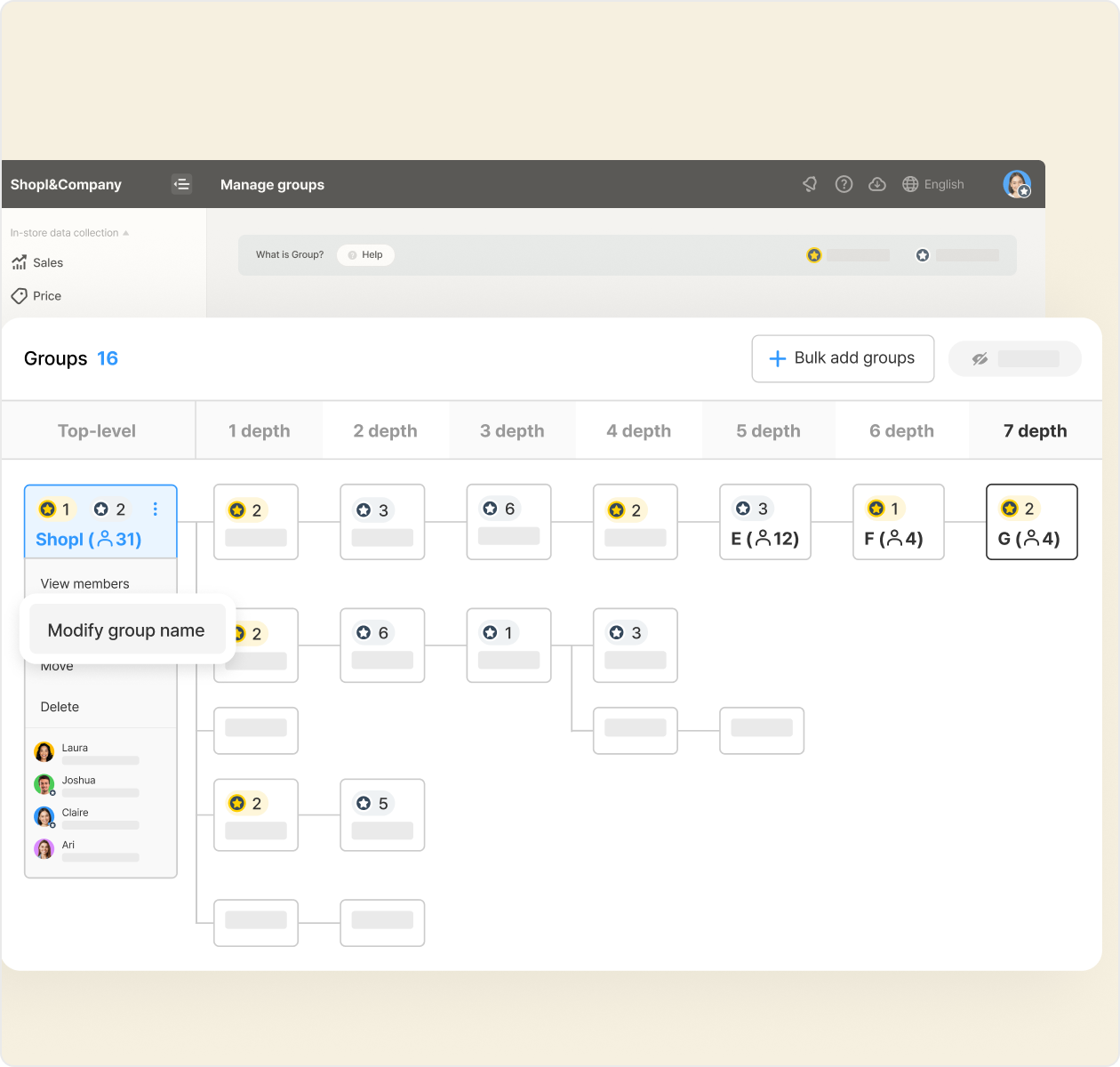Open the Sales section from the sidebar
1120x1067 pixels.
(46, 262)
